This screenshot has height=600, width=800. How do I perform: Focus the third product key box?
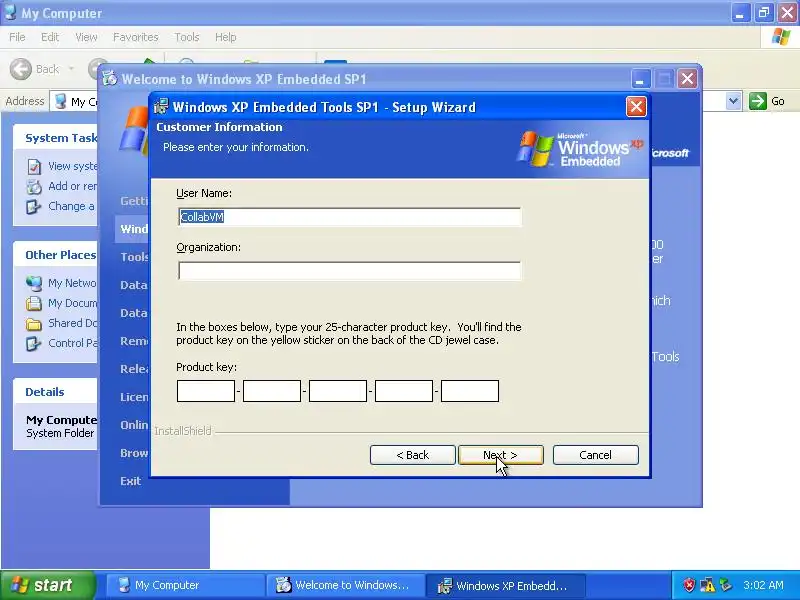338,391
